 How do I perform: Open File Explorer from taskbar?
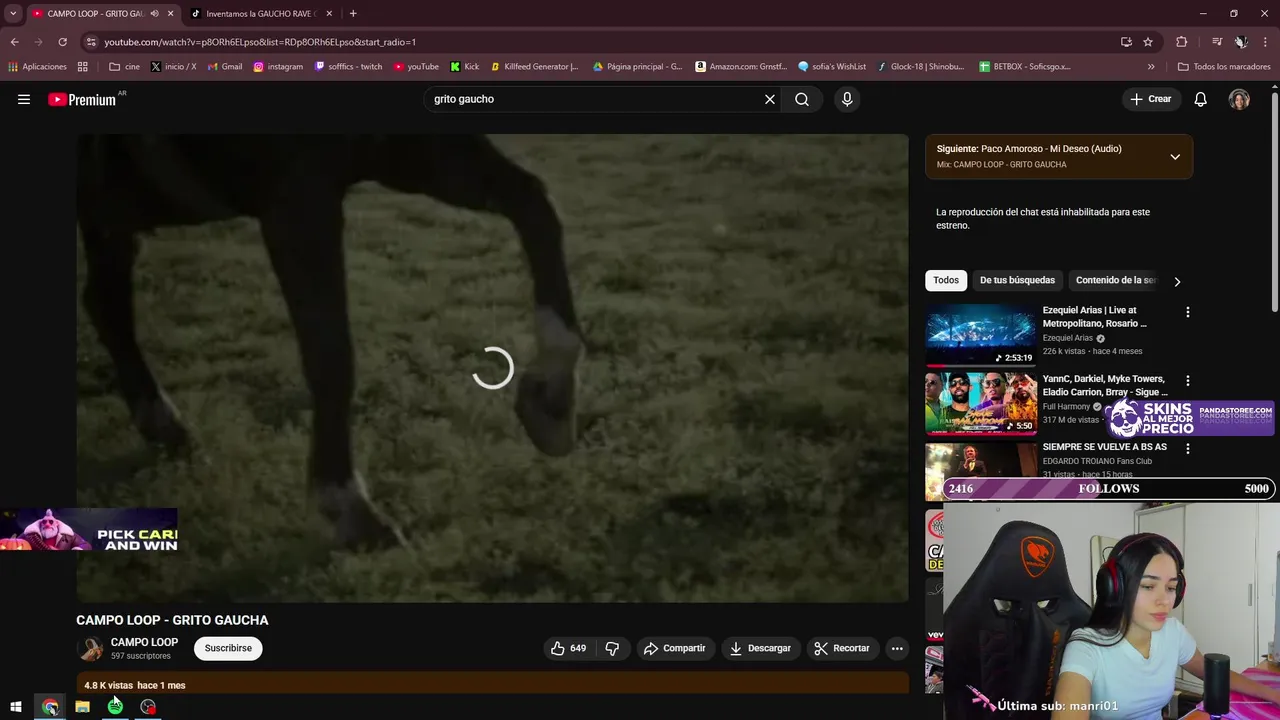click(x=82, y=707)
